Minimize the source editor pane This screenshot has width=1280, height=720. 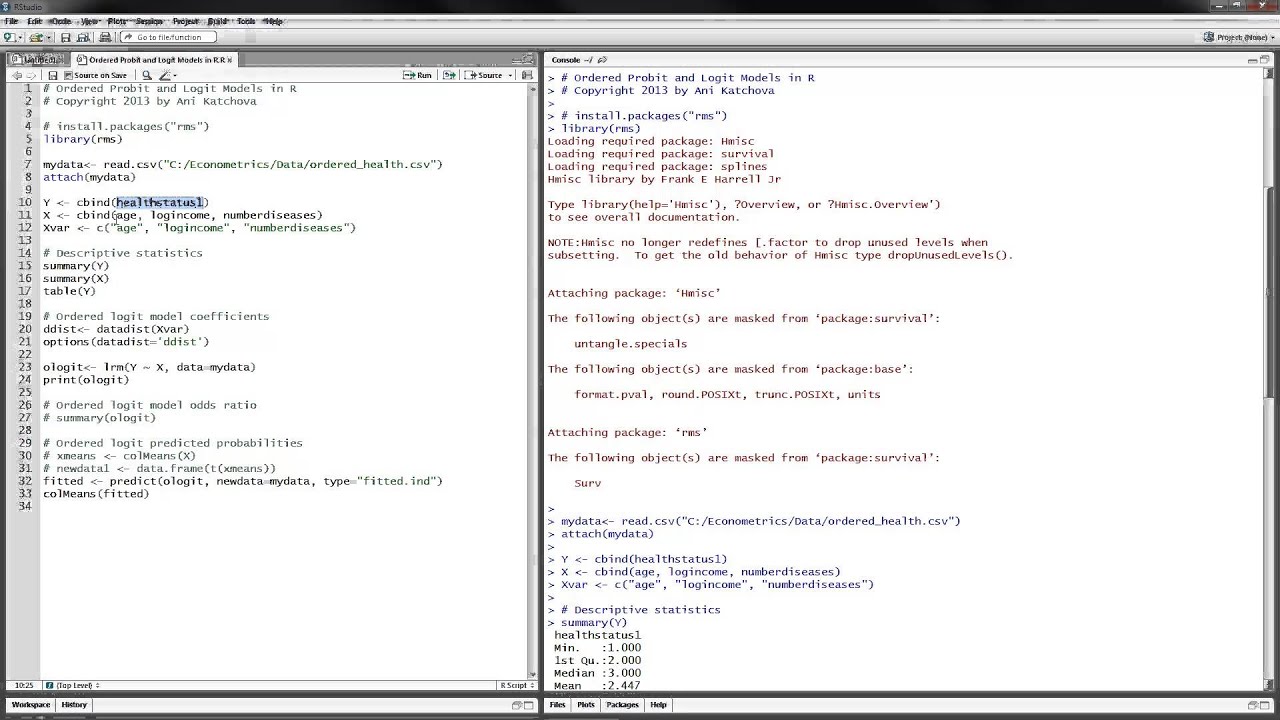516,61
